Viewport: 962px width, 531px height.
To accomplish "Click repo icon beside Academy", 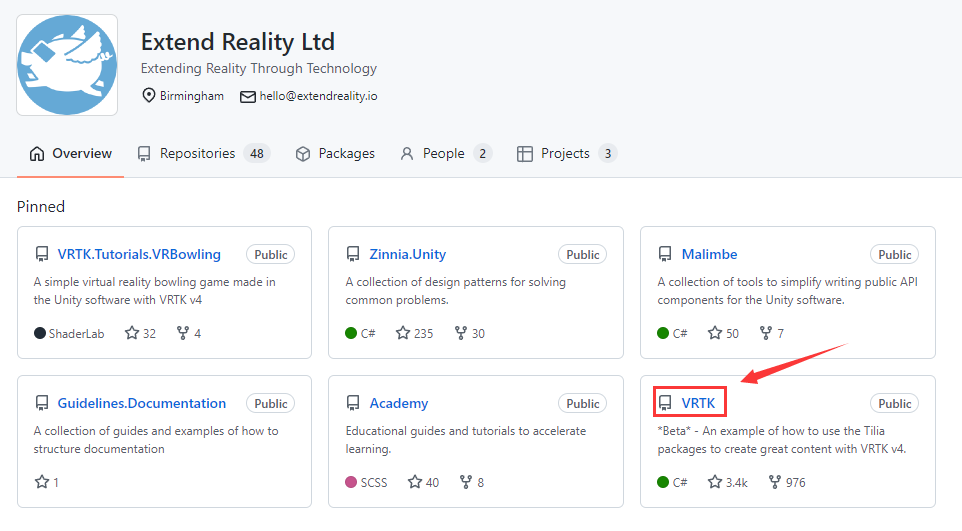I will (353, 403).
